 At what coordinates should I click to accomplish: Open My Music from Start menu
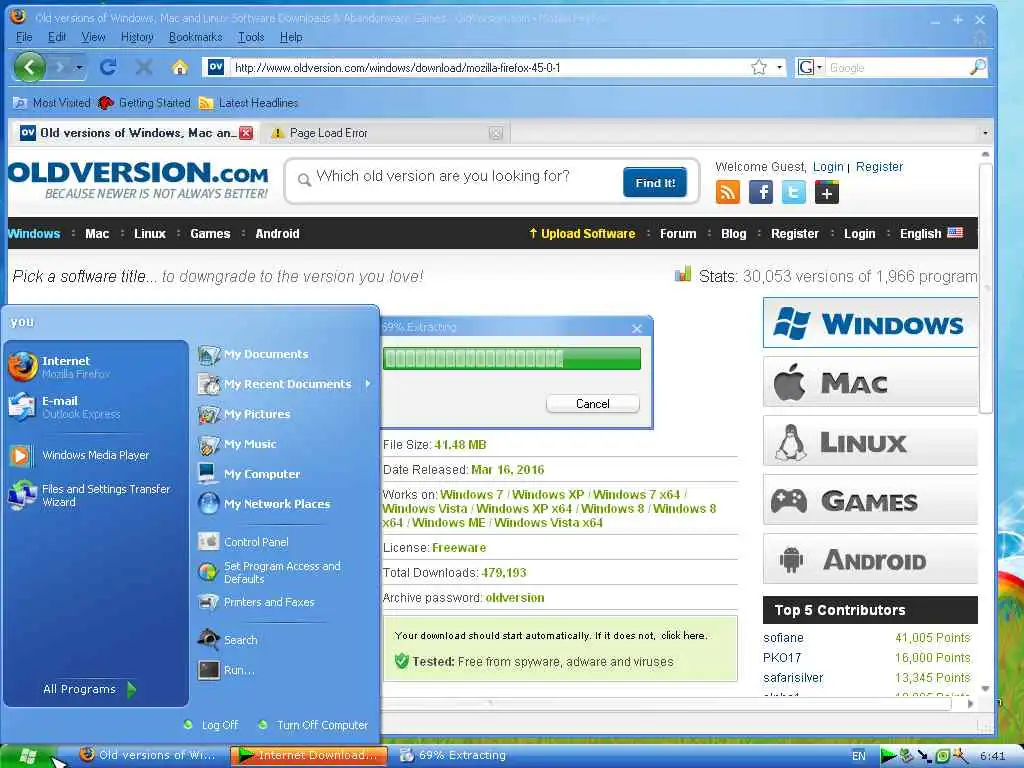coord(285,444)
